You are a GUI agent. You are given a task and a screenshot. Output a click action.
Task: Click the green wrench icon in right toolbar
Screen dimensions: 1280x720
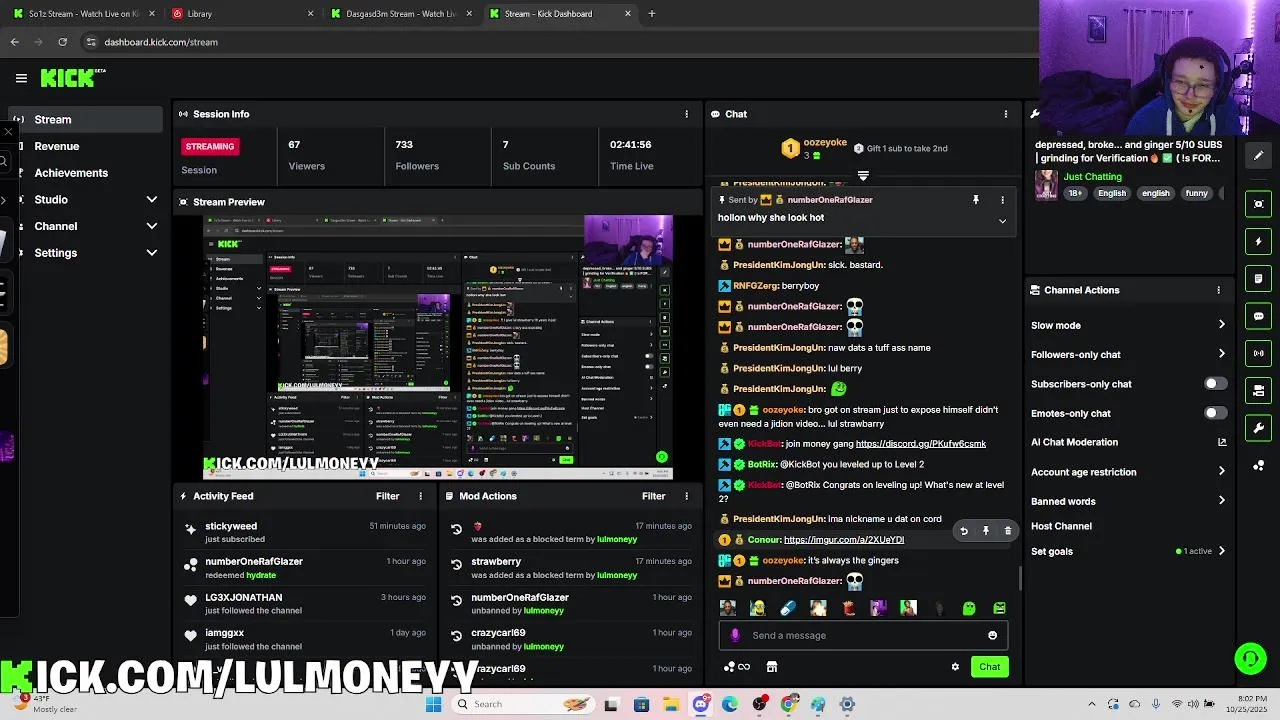click(x=1258, y=428)
